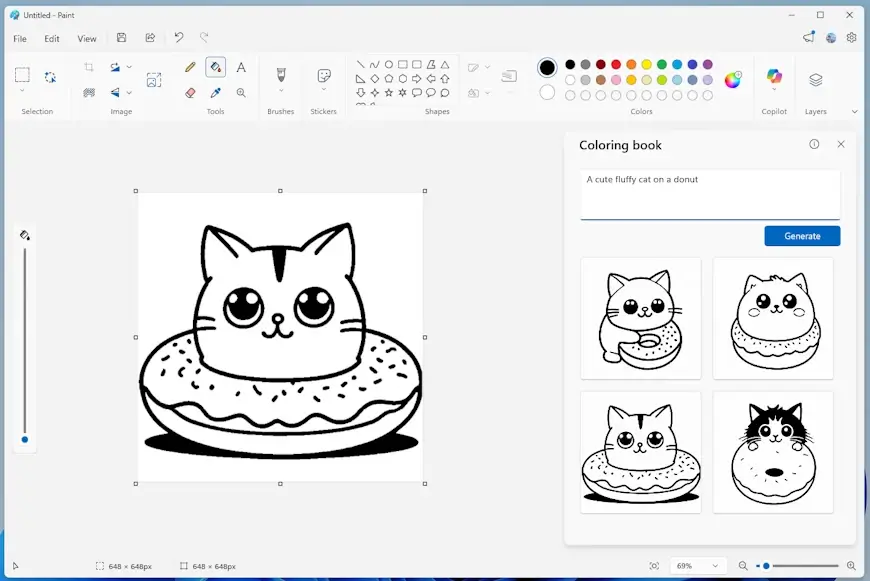
Task: Select the Magnifier tool
Action: (241, 92)
